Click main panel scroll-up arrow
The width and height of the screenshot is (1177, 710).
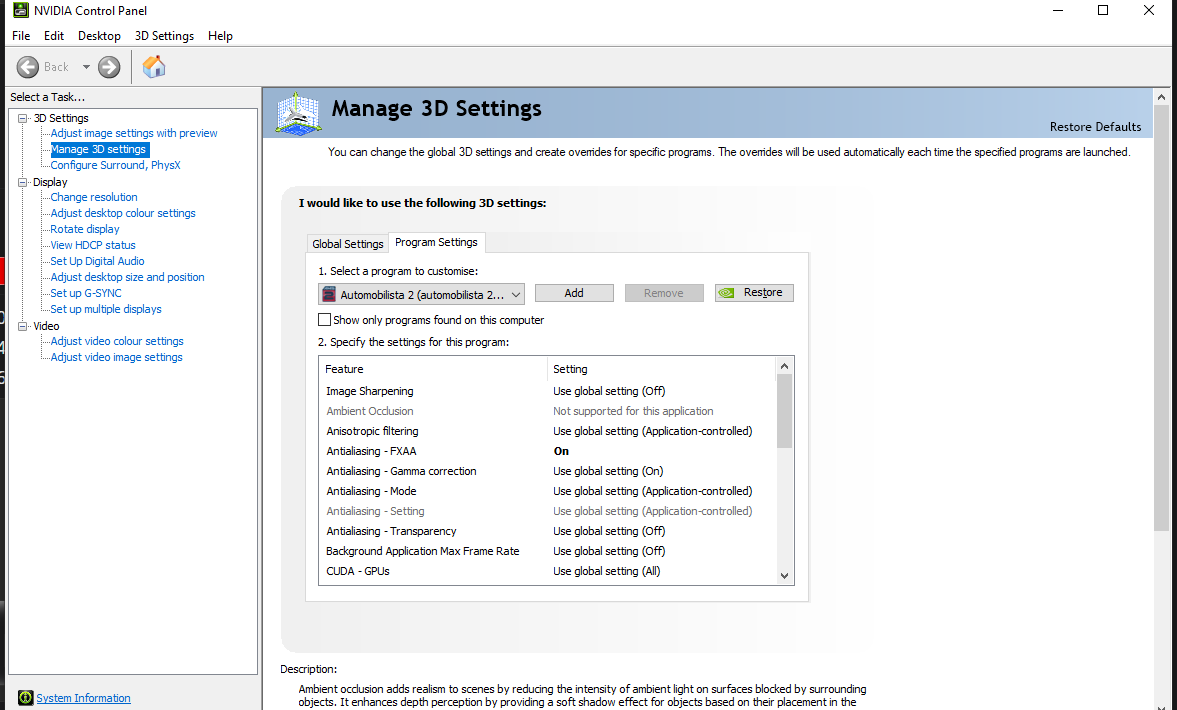[x=1161, y=97]
